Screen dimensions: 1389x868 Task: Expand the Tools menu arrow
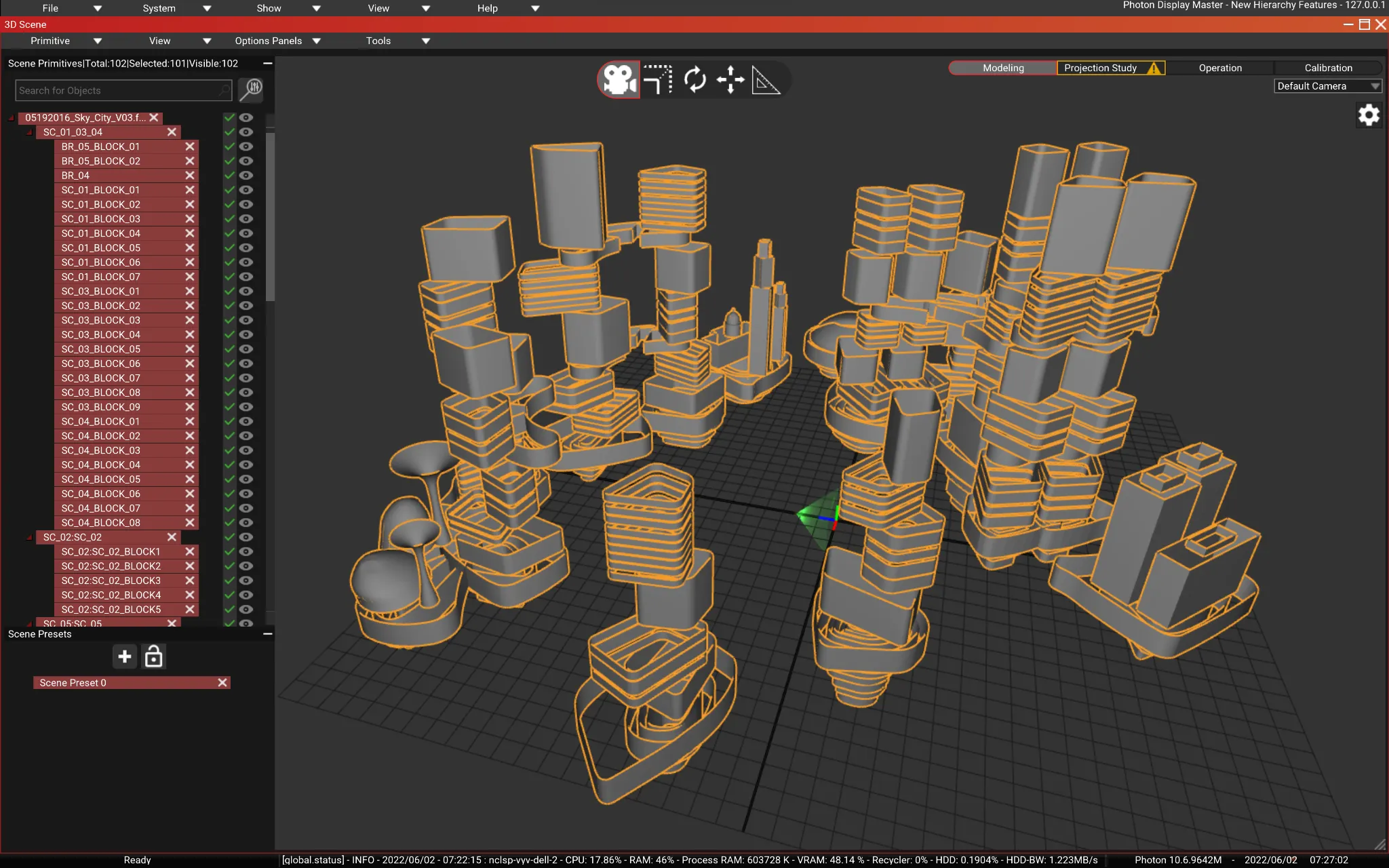(x=426, y=41)
